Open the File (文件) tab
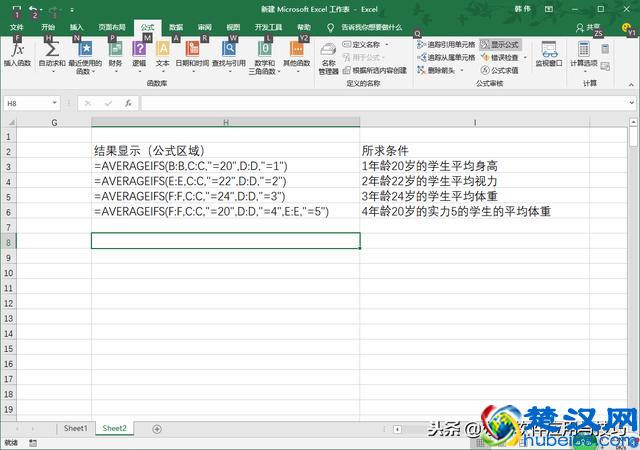640x450 pixels. [x=17, y=27]
